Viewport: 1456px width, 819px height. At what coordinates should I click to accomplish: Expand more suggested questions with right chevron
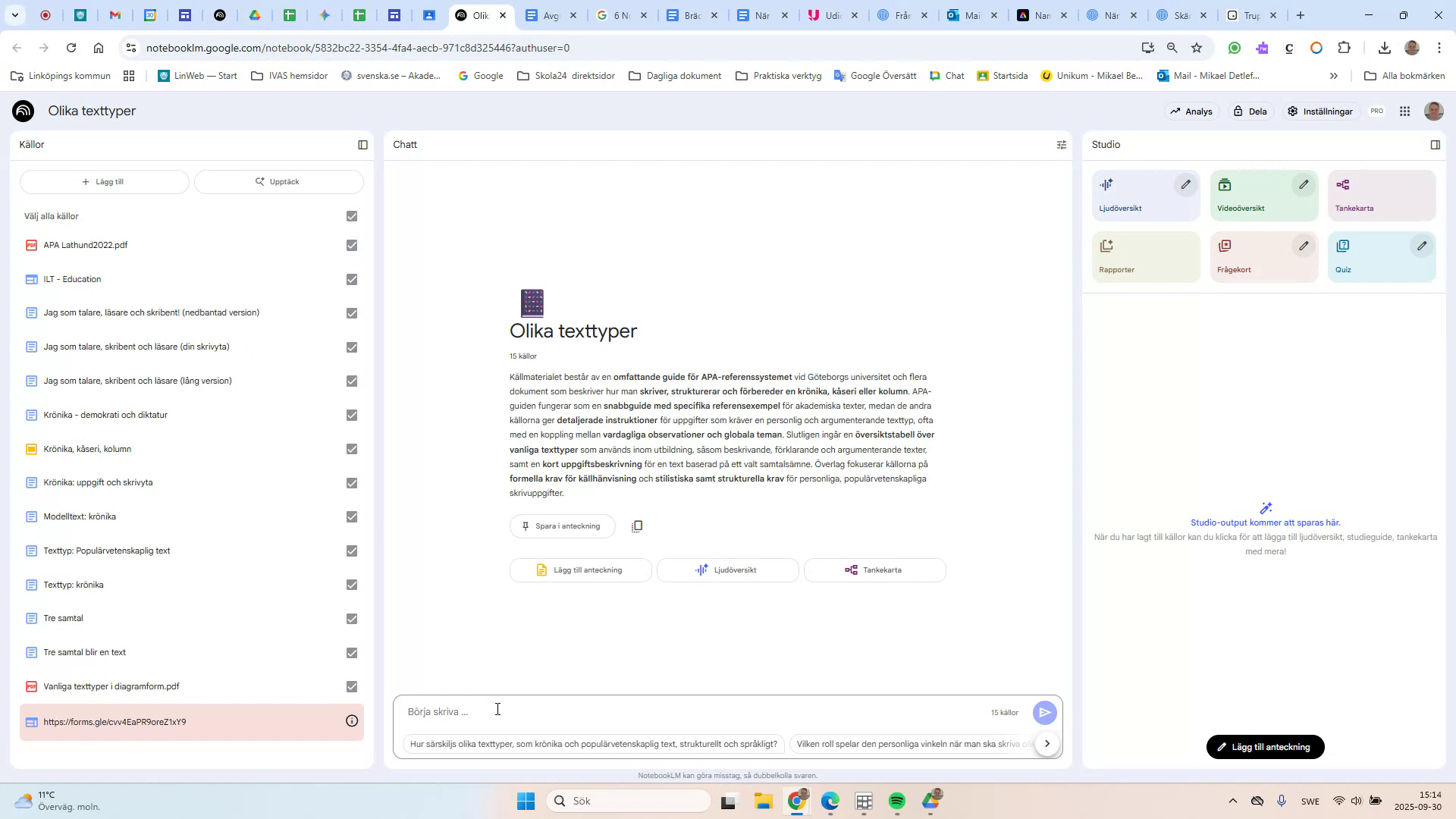point(1047,743)
